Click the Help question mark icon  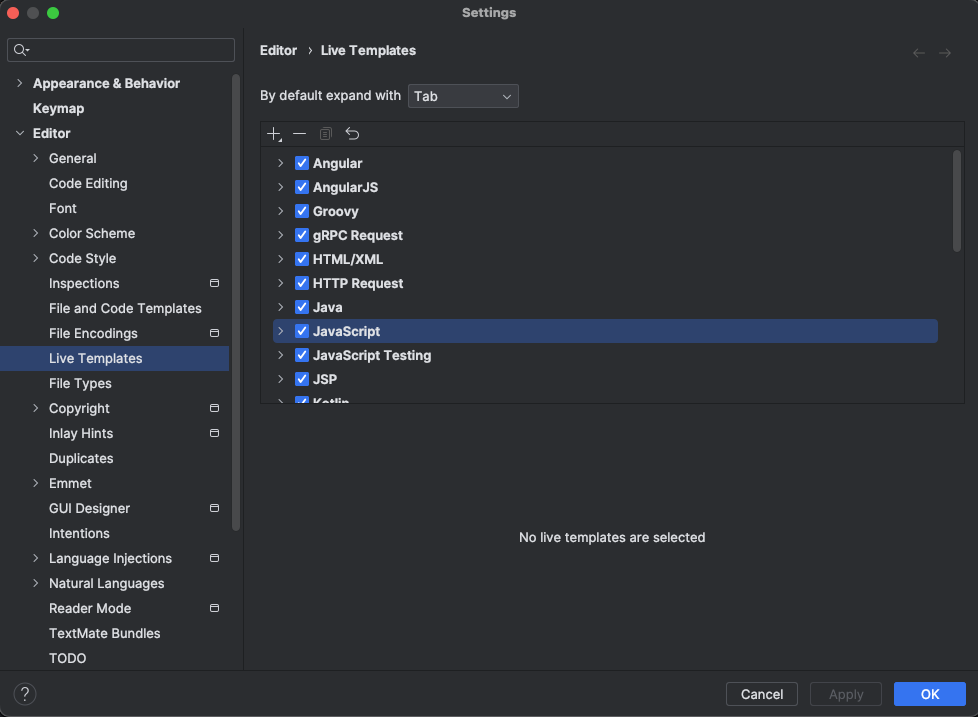[x=26, y=694]
